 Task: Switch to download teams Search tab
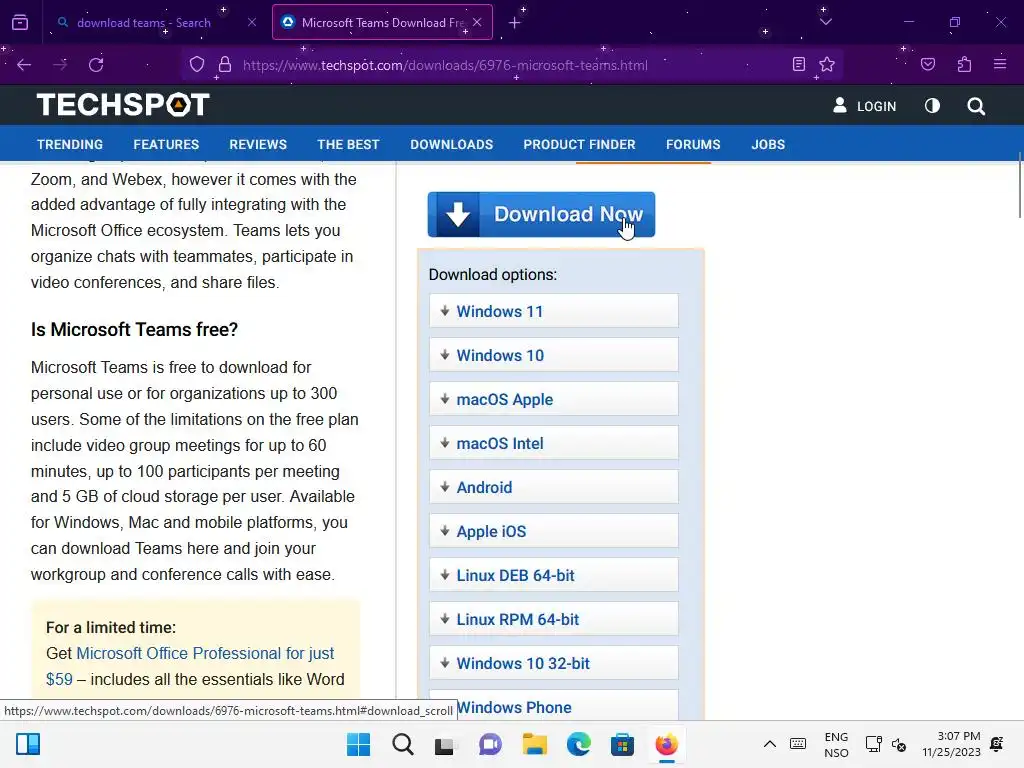pyautogui.click(x=155, y=22)
